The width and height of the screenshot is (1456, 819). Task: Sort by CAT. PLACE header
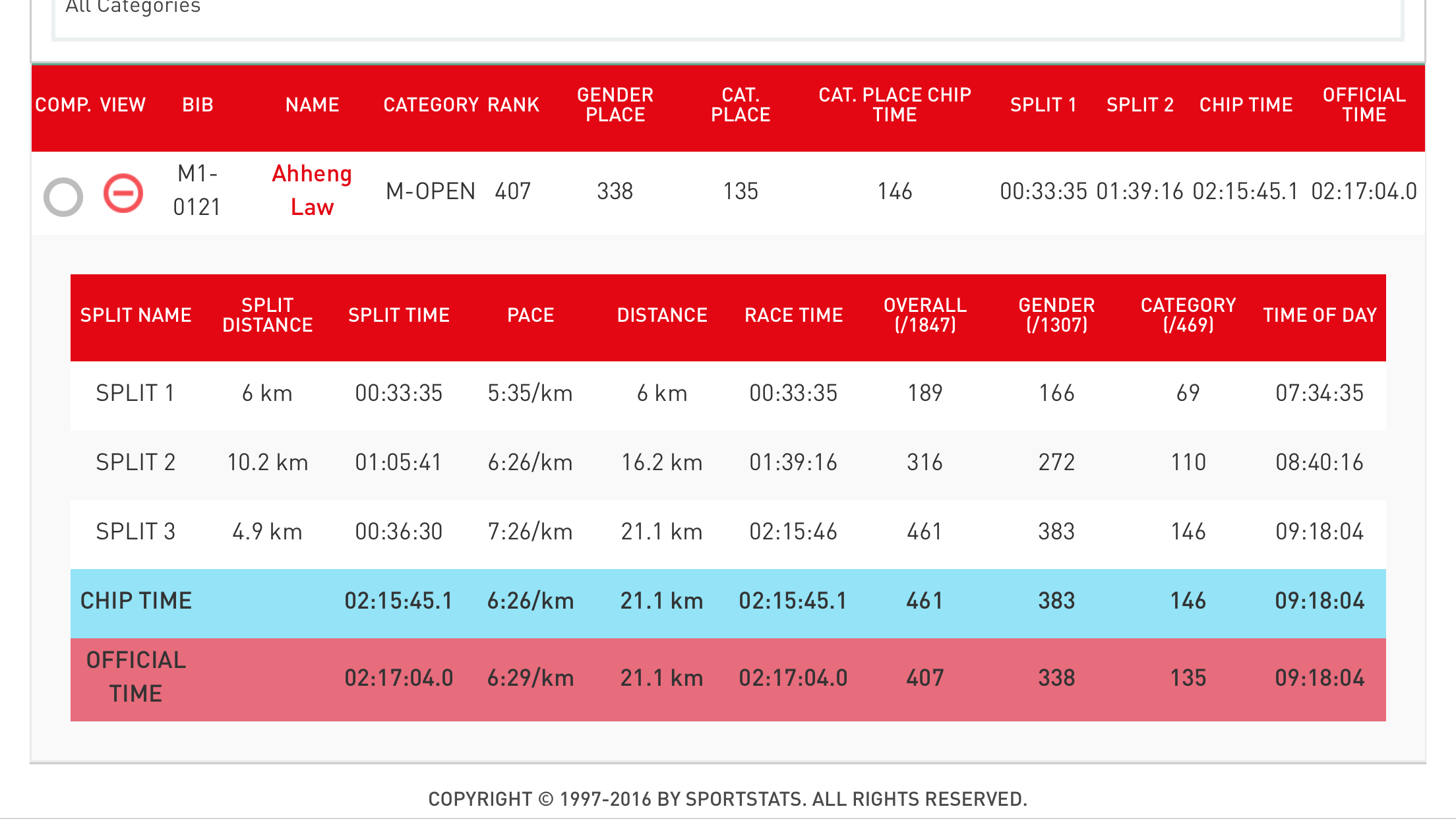[741, 105]
